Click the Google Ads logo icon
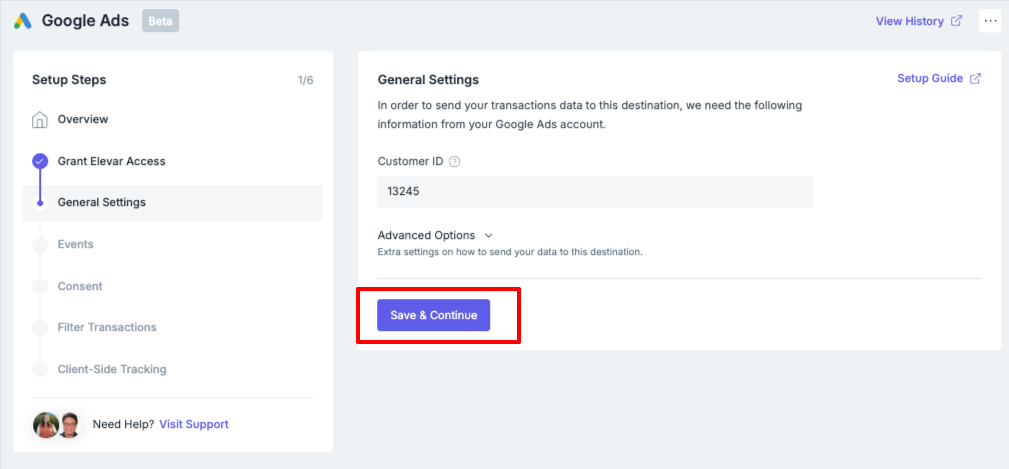Screen dimensions: 1009x469 (23, 21)
